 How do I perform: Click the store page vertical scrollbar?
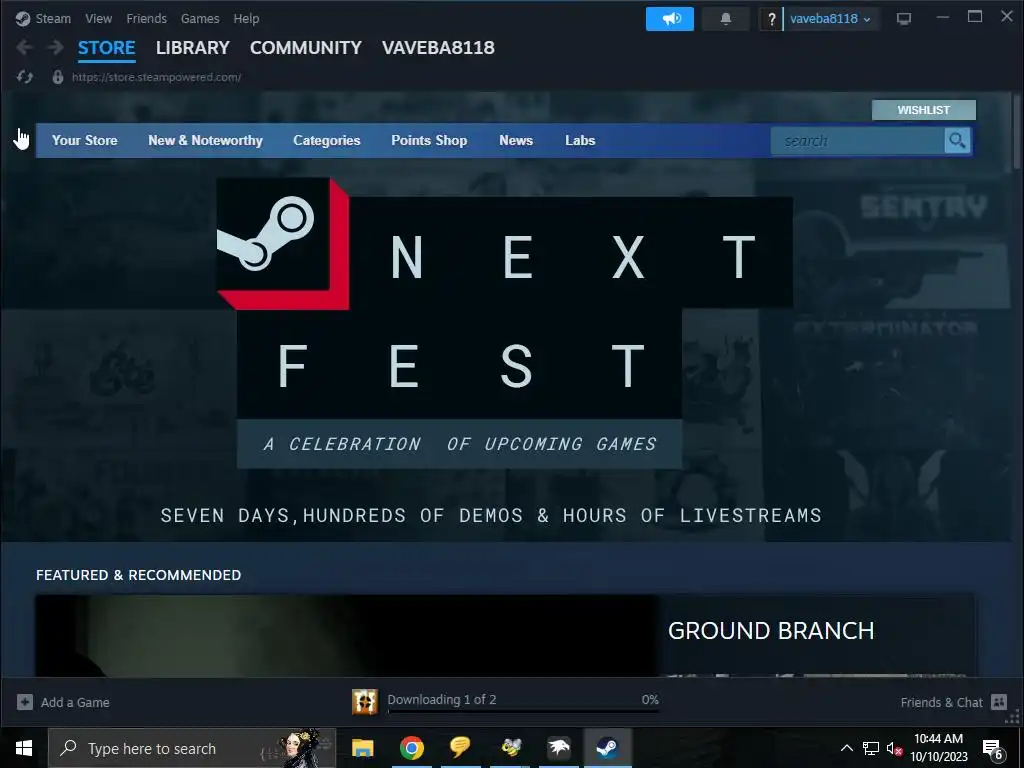(x=1016, y=132)
